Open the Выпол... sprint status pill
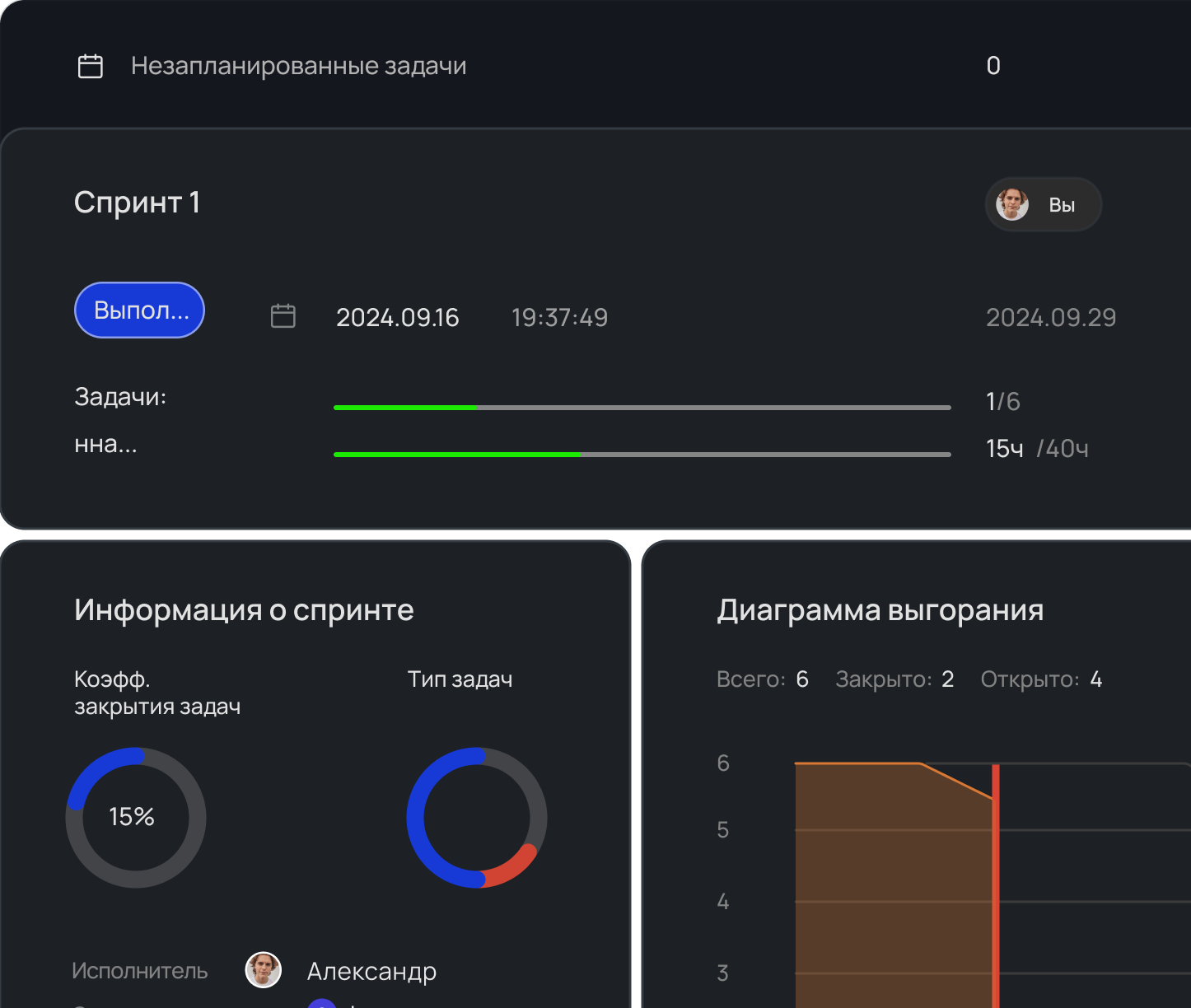1191x1008 pixels. 139,310
